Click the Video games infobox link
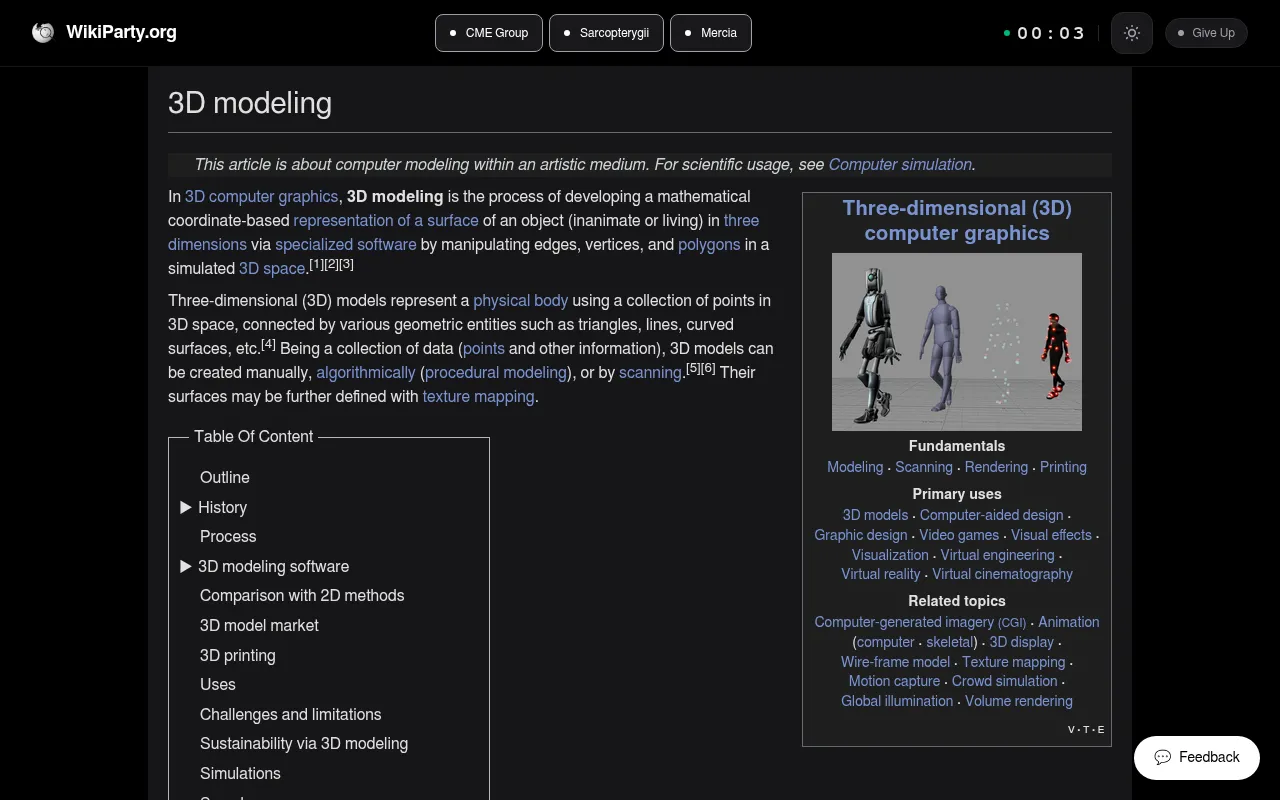Image resolution: width=1280 pixels, height=800 pixels. [959, 535]
